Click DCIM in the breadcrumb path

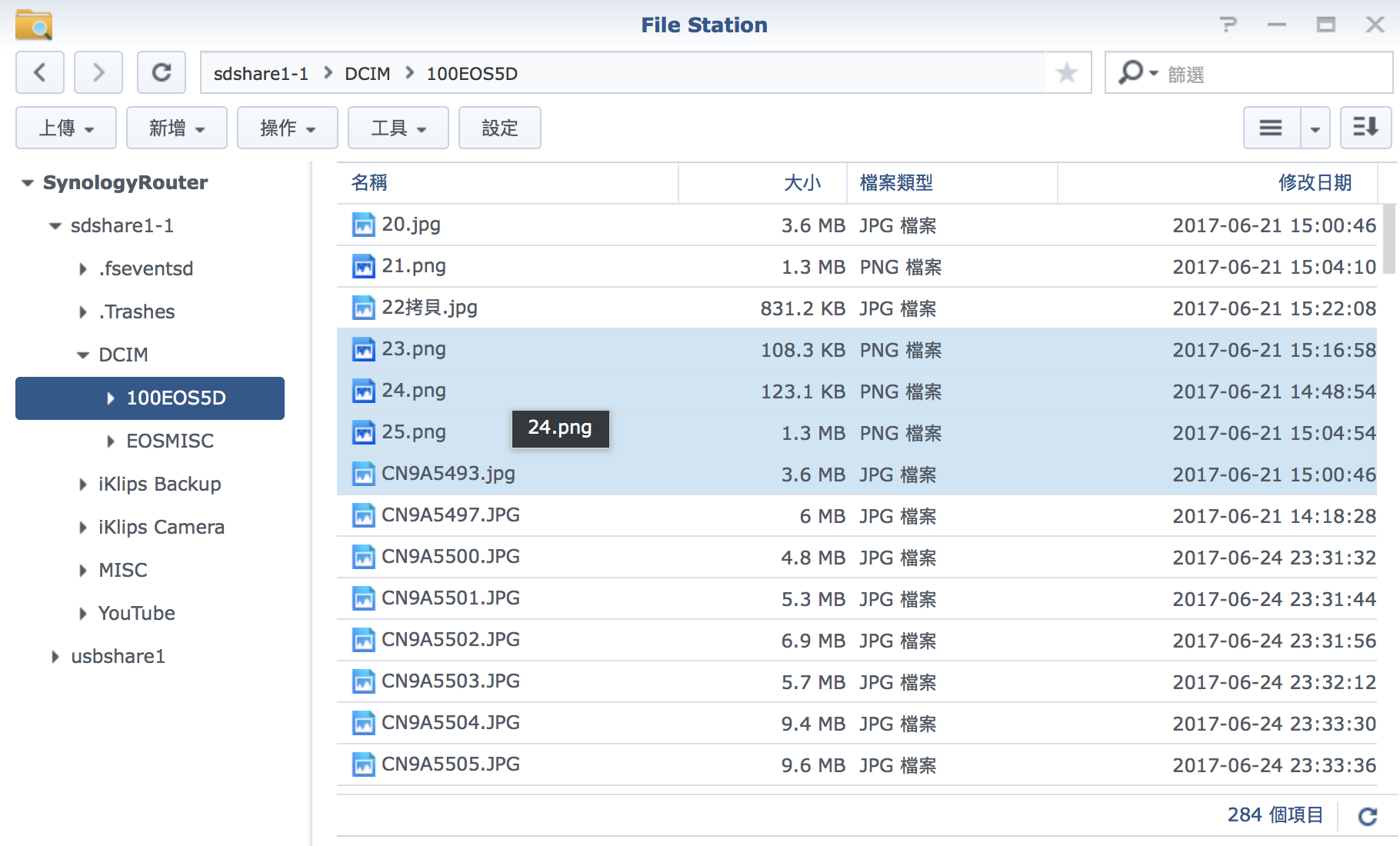tap(367, 74)
